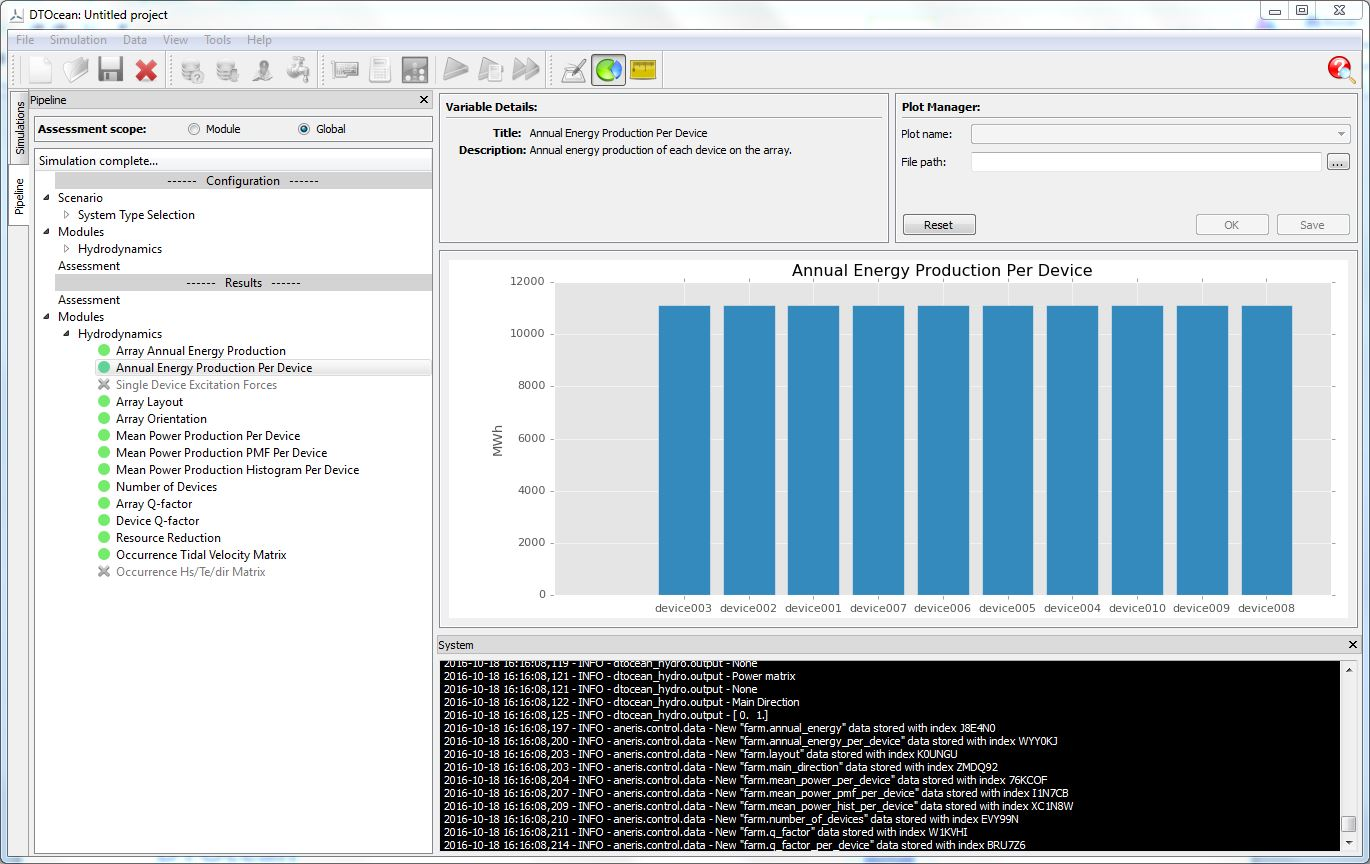Switch to the Simulations side tab
The image size is (1370, 864).
tap(19, 128)
